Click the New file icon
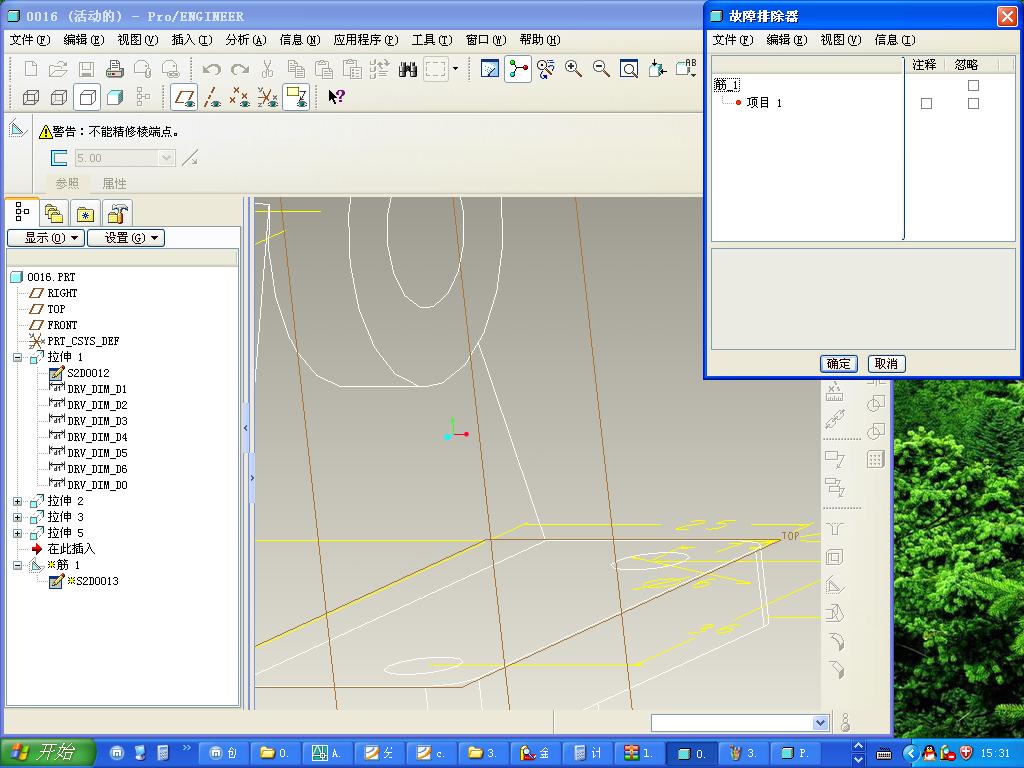 pyautogui.click(x=31, y=69)
